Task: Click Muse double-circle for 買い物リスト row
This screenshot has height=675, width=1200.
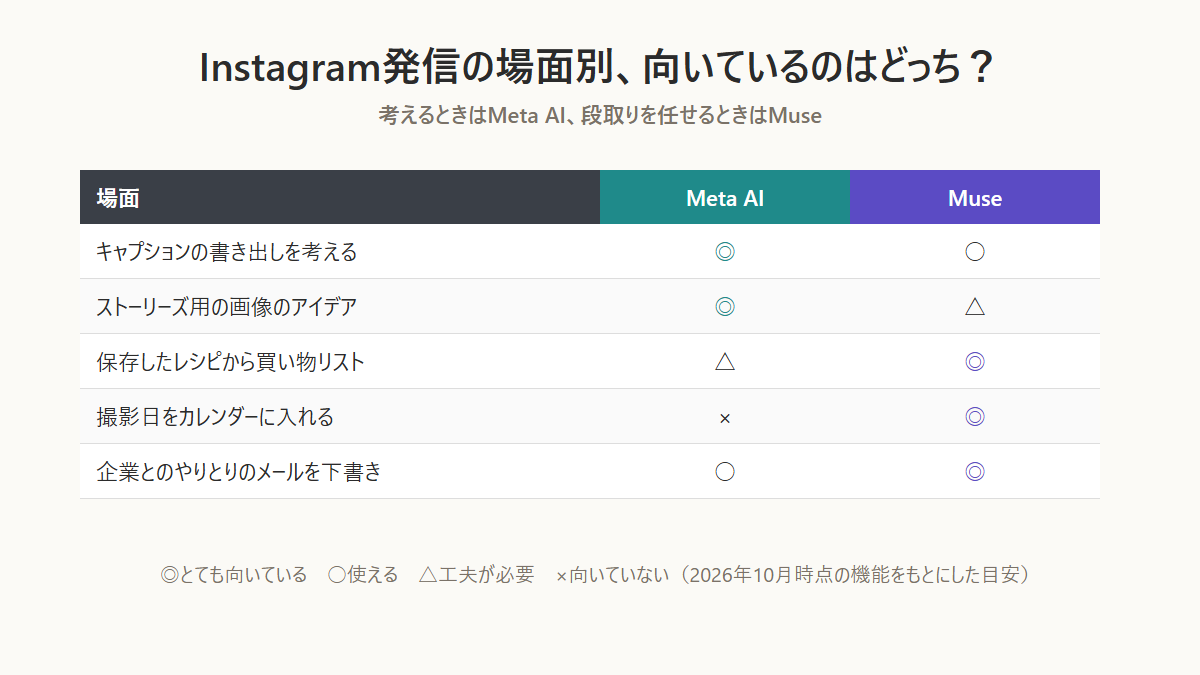Action: tap(975, 362)
